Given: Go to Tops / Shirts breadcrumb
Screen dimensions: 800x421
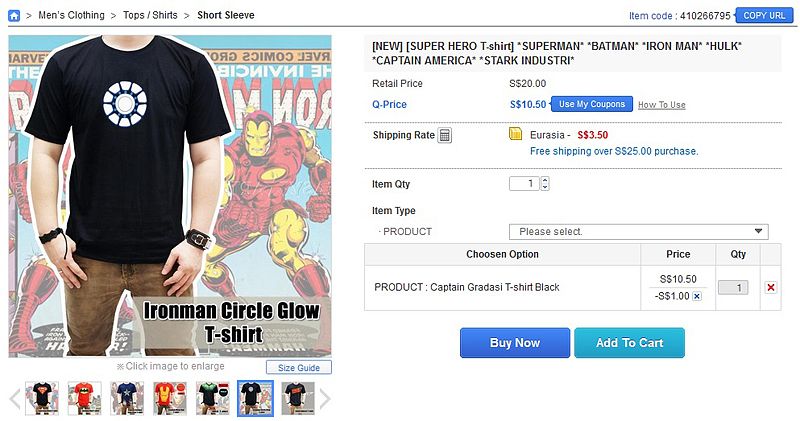Looking at the screenshot, I should pyautogui.click(x=150, y=15).
